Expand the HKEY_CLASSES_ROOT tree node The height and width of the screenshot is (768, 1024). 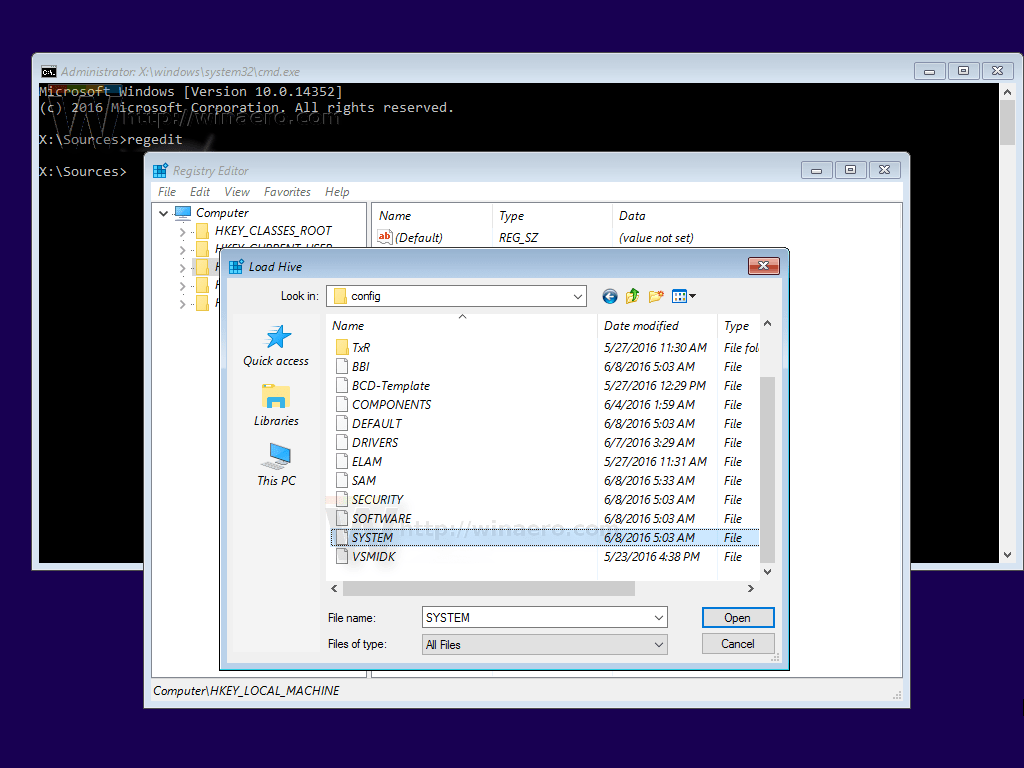tap(182, 231)
